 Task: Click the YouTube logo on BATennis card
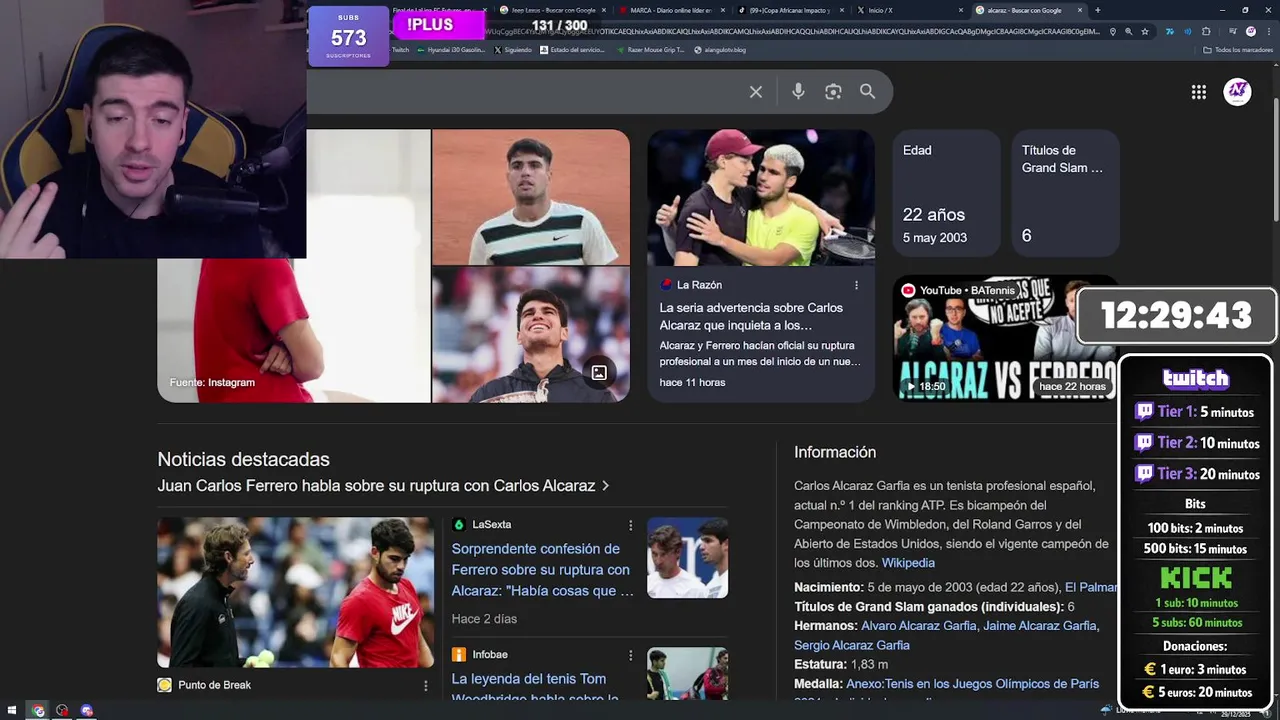coord(908,291)
